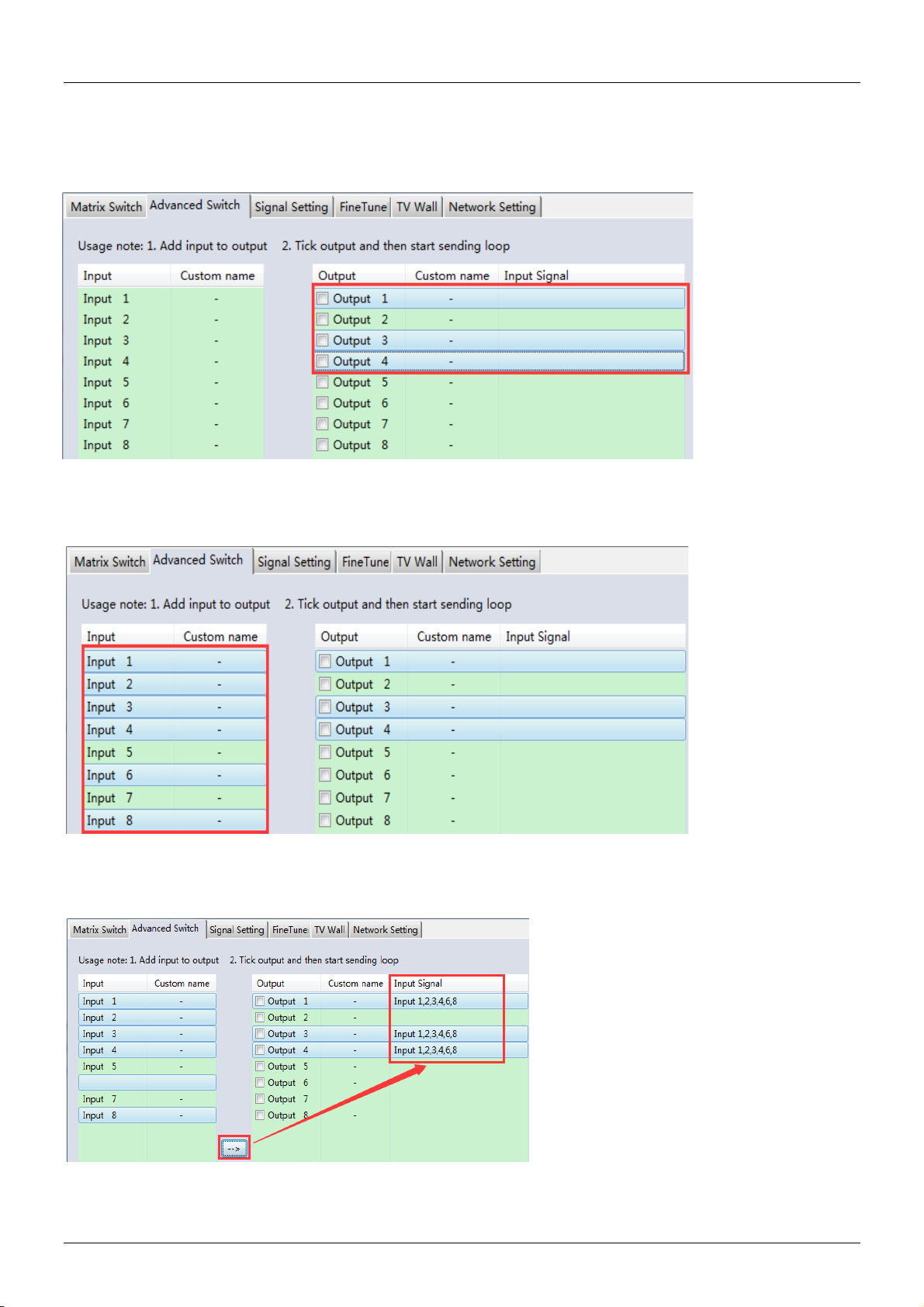The width and height of the screenshot is (924, 1307).
Task: Open Network Setting tab in middle screenshot
Action: point(492,562)
